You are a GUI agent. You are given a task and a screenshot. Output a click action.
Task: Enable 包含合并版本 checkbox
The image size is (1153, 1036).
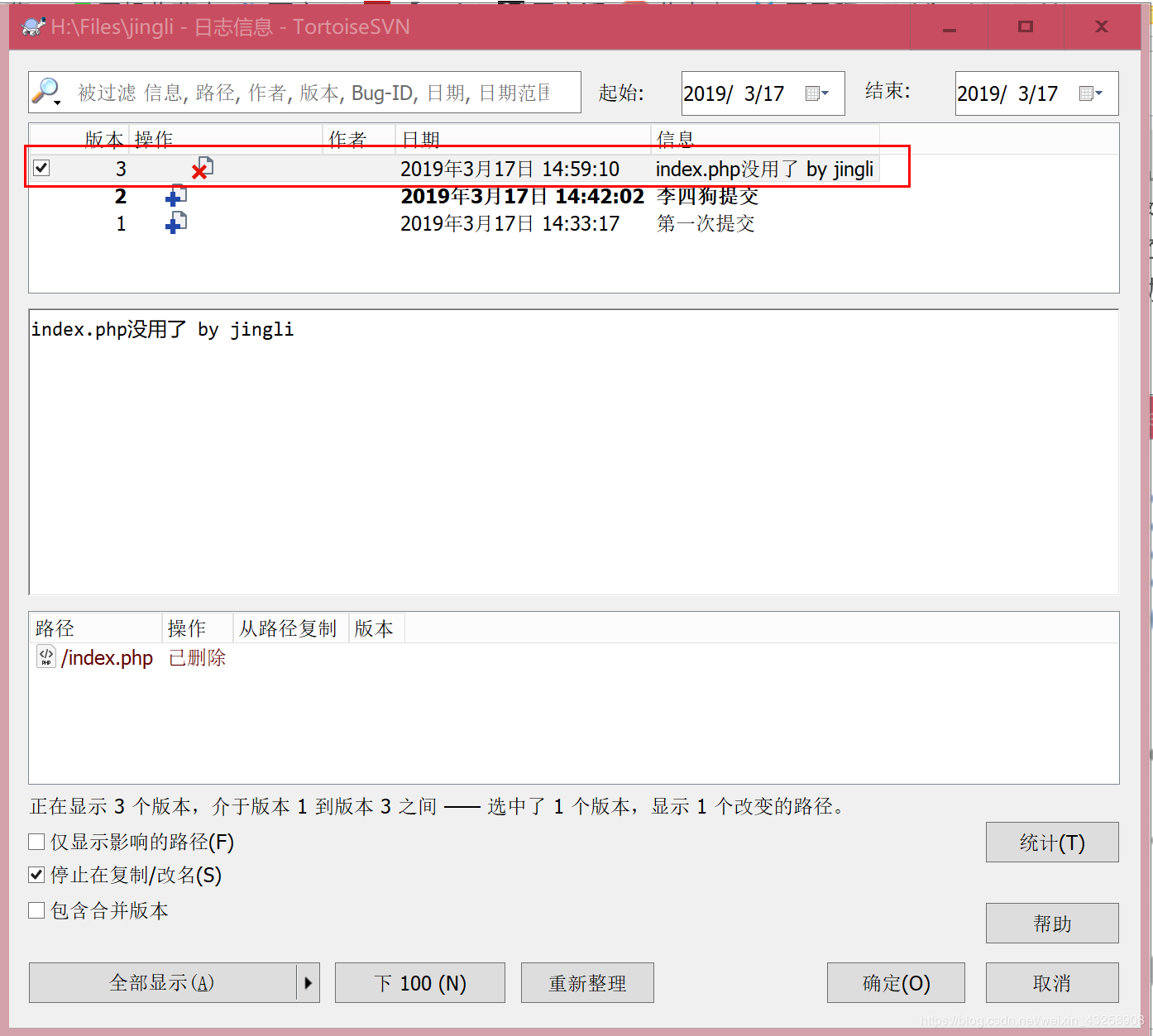(x=36, y=910)
